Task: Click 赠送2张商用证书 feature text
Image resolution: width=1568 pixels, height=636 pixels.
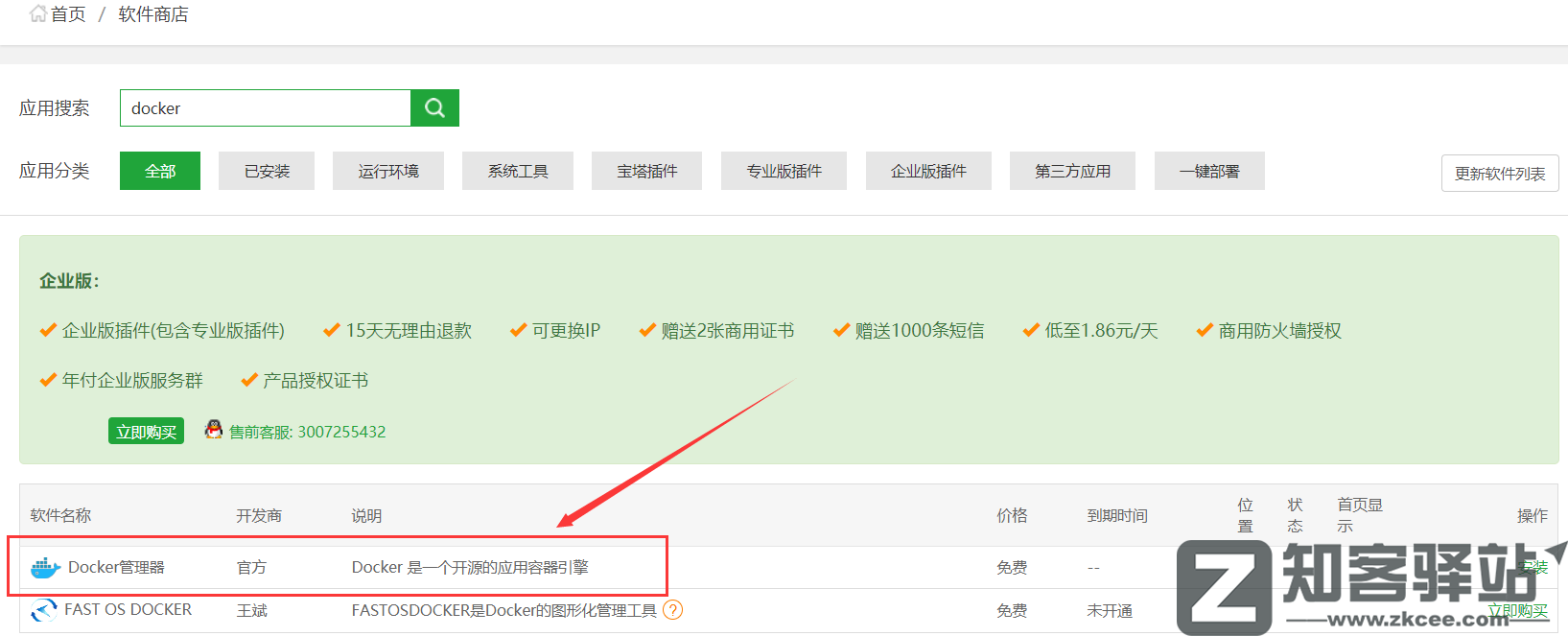Action: click(728, 331)
